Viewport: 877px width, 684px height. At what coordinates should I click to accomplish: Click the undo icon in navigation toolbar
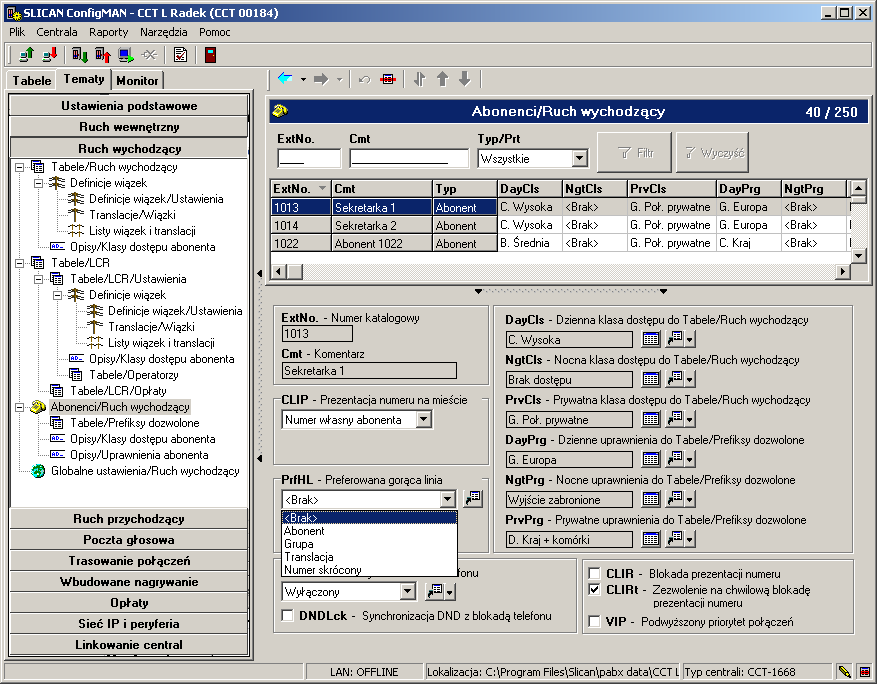tap(365, 80)
